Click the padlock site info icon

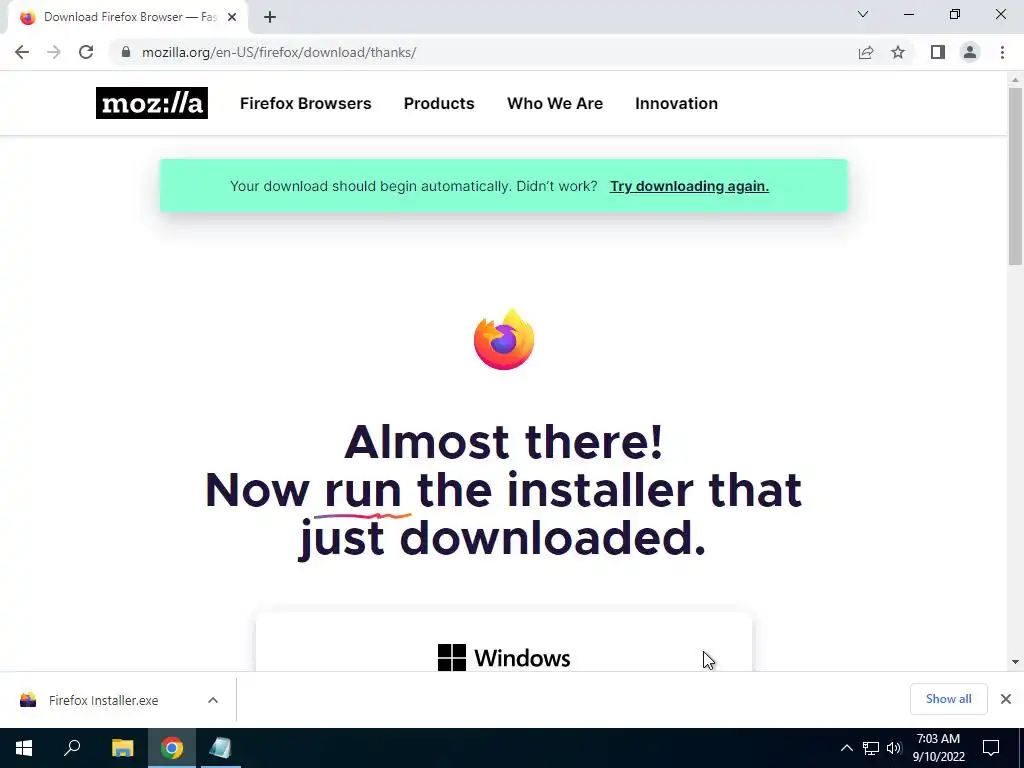click(126, 52)
